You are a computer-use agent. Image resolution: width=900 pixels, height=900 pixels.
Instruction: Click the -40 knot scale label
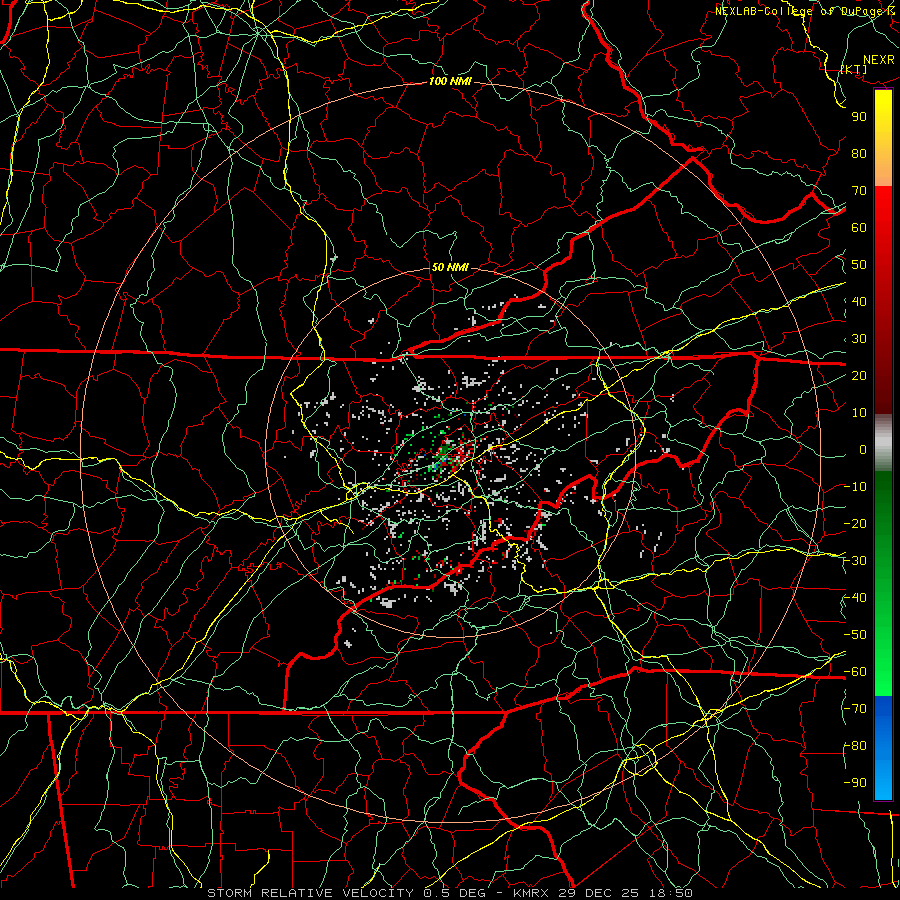[855, 598]
